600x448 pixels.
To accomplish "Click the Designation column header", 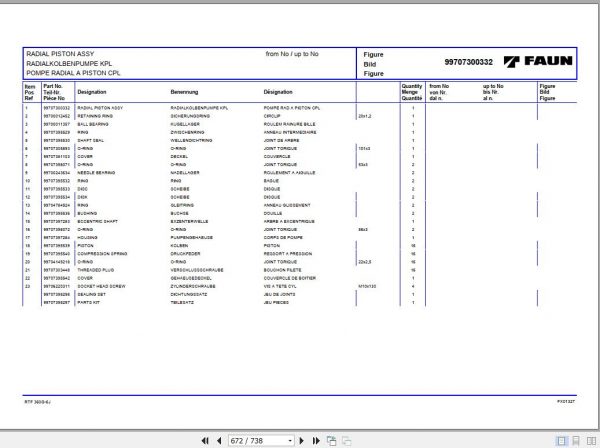I will point(92,92).
